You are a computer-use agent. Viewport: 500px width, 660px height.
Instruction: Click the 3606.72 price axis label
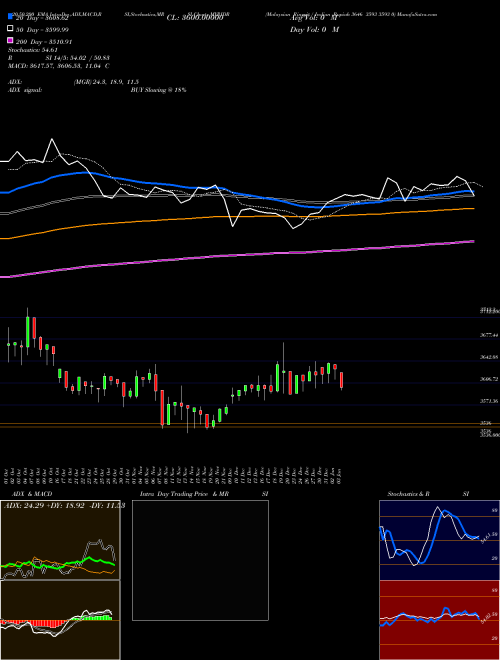[x=489, y=379]
